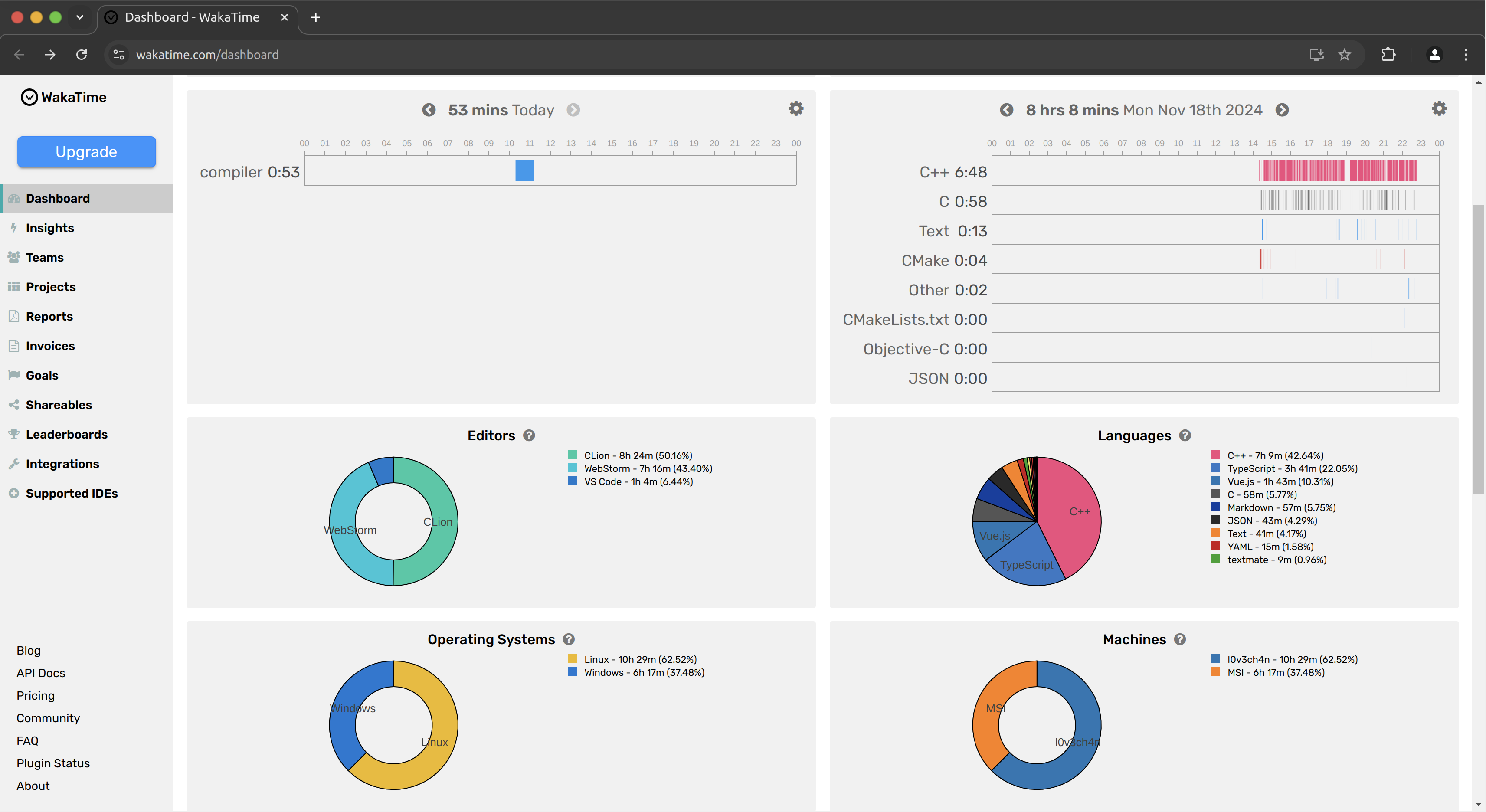1486x812 pixels.
Task: Expand the browser tab search dropdown
Action: click(80, 17)
